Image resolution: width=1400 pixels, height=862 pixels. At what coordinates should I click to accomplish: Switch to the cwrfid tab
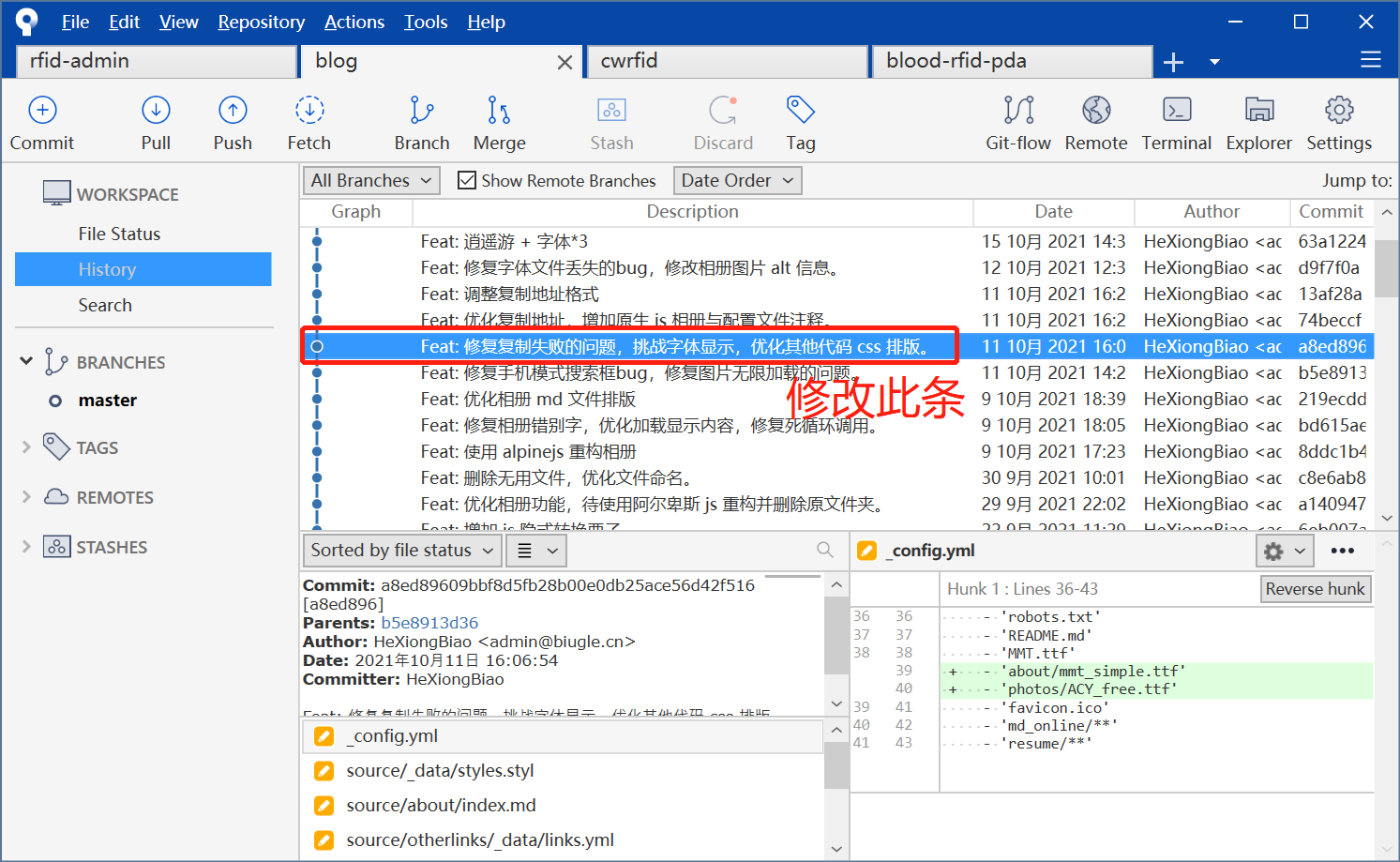[728, 62]
